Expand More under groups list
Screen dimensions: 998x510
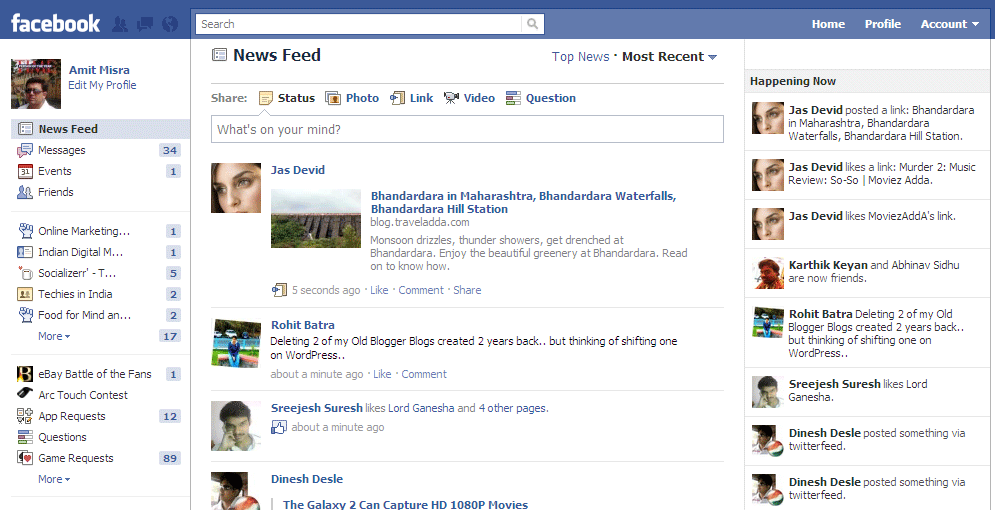point(54,336)
